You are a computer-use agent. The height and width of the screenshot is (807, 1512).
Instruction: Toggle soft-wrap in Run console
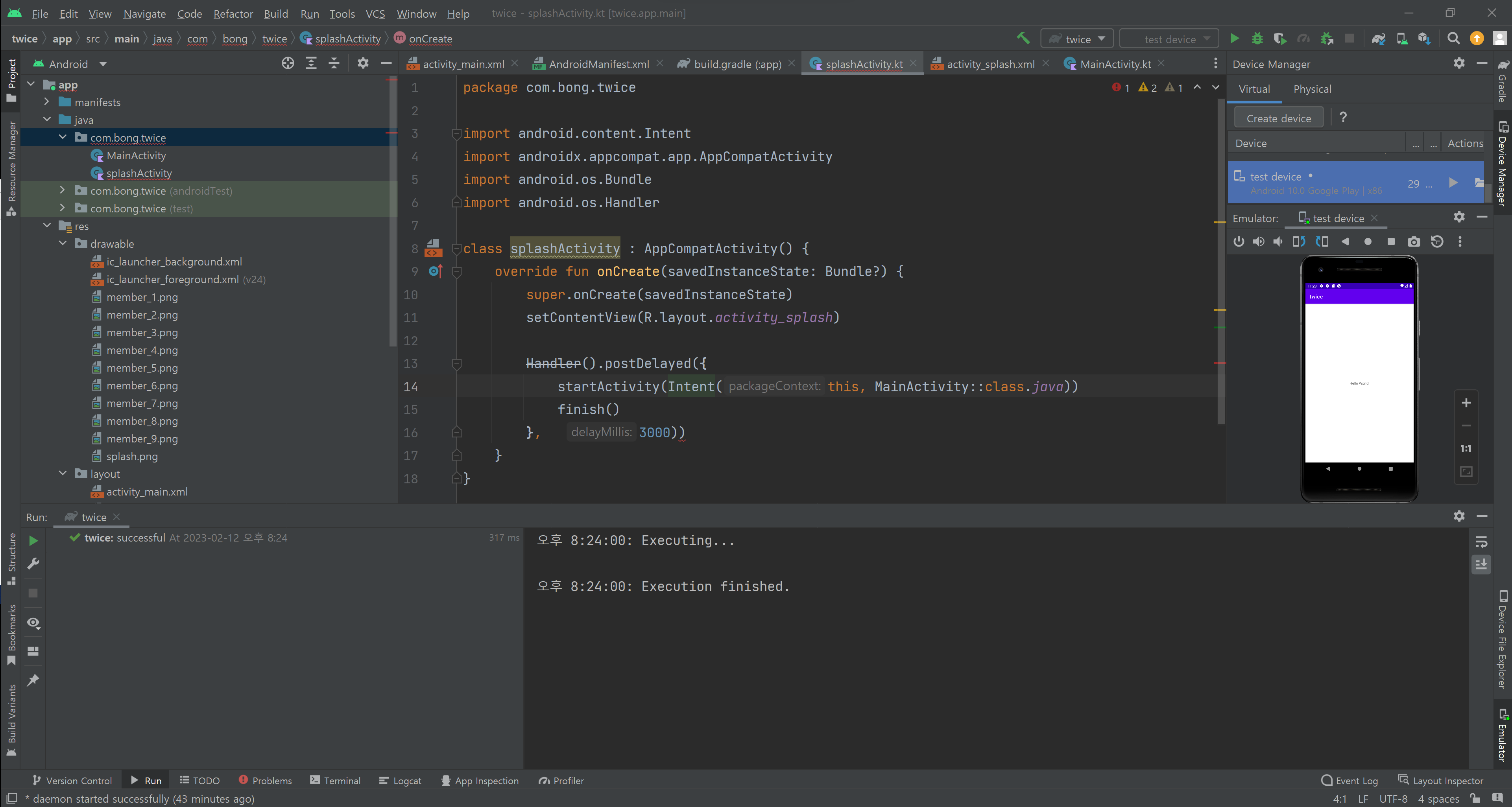pos(1481,542)
